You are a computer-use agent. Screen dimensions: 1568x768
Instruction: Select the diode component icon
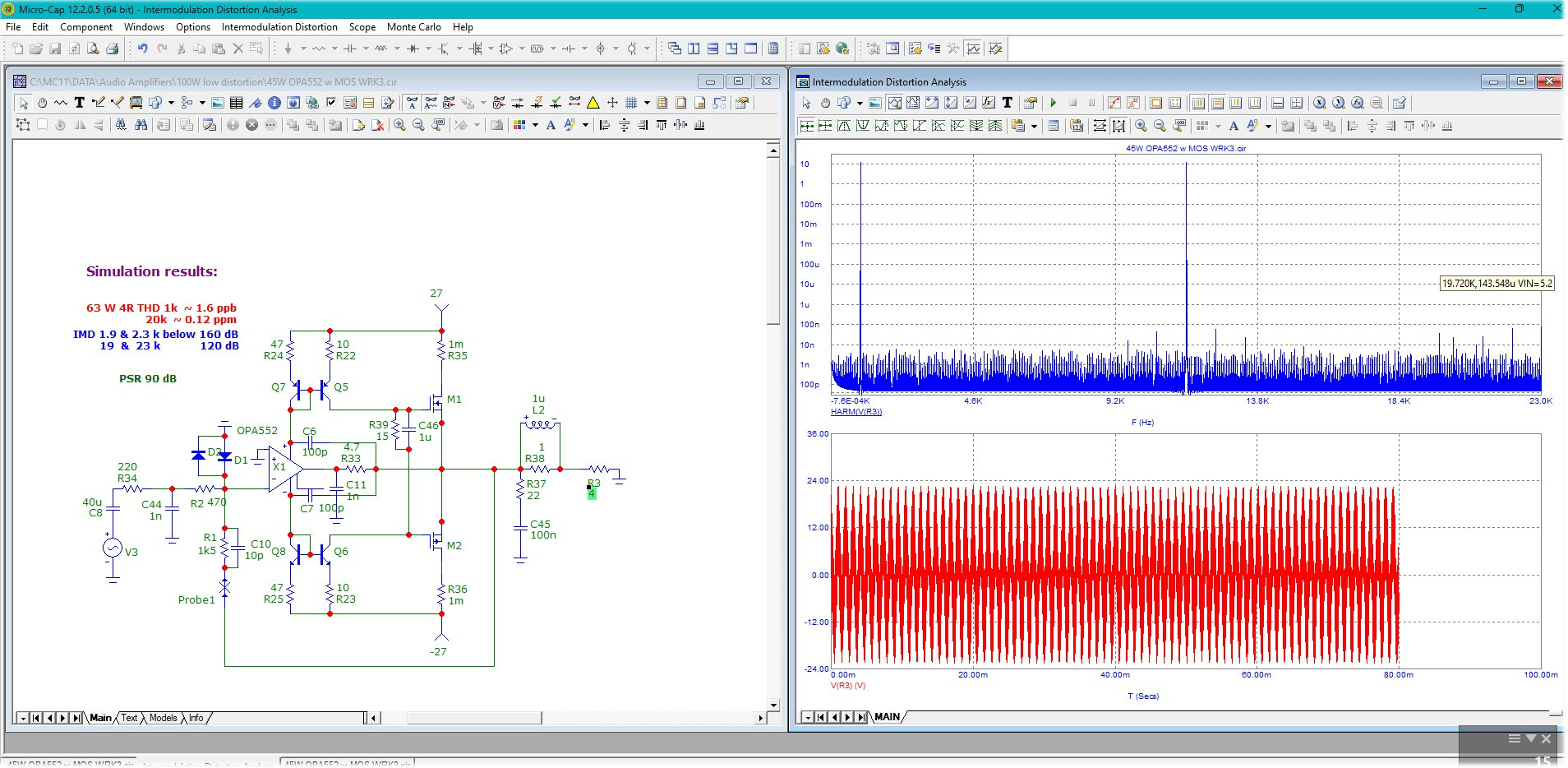(413, 49)
